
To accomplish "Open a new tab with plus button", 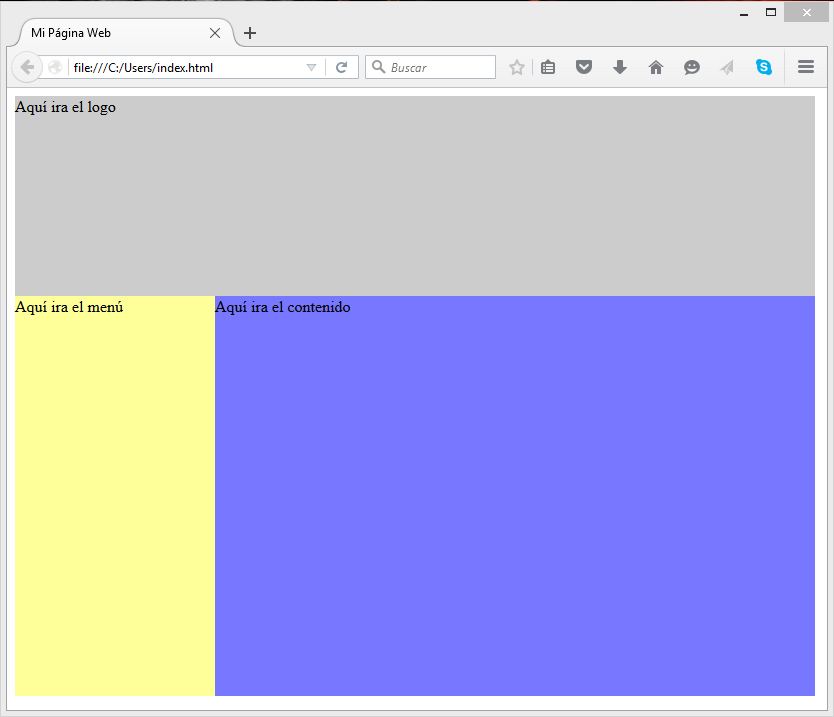I will pos(250,33).
